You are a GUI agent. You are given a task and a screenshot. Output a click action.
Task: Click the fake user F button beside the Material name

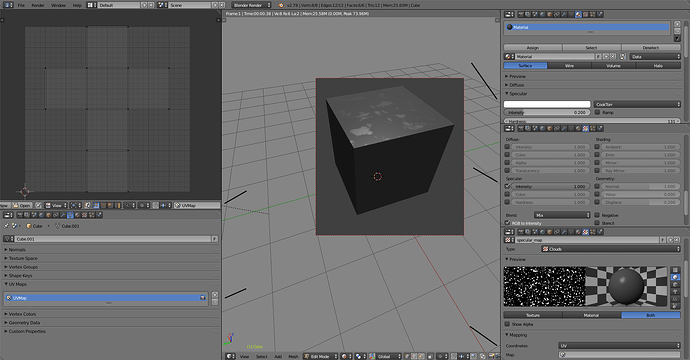point(598,56)
